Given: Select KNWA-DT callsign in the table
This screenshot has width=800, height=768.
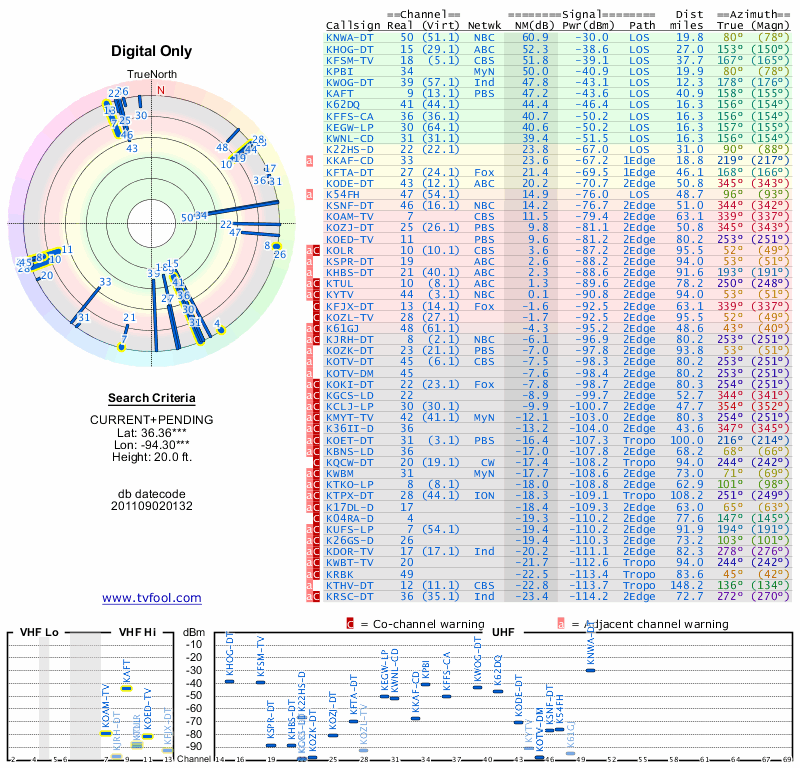Looking at the screenshot, I should (x=349, y=38).
